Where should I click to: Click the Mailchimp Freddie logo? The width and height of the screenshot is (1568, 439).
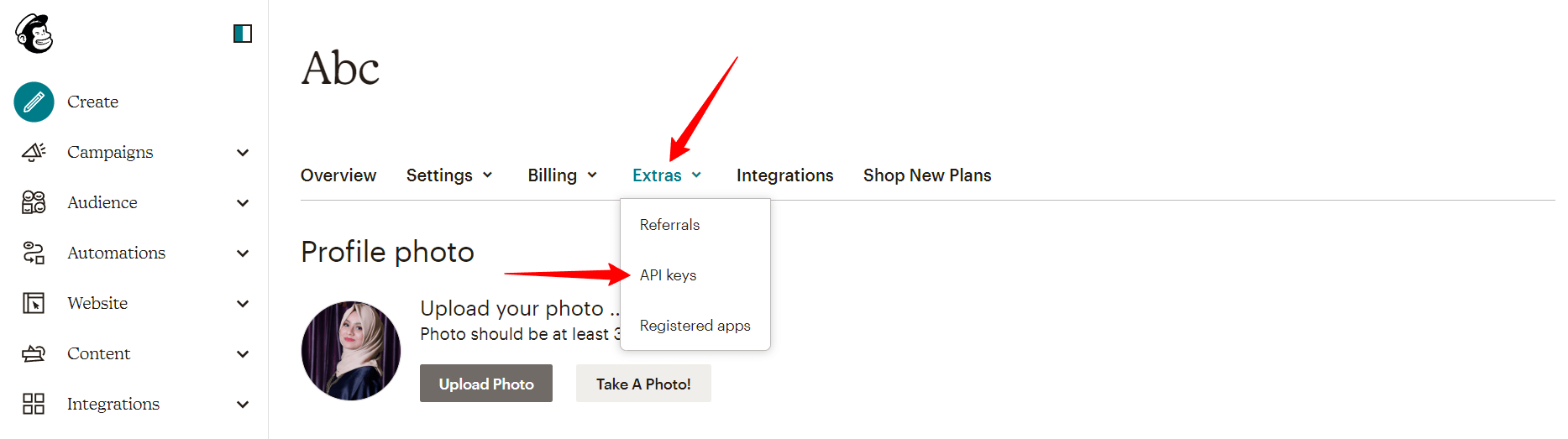coord(34,34)
